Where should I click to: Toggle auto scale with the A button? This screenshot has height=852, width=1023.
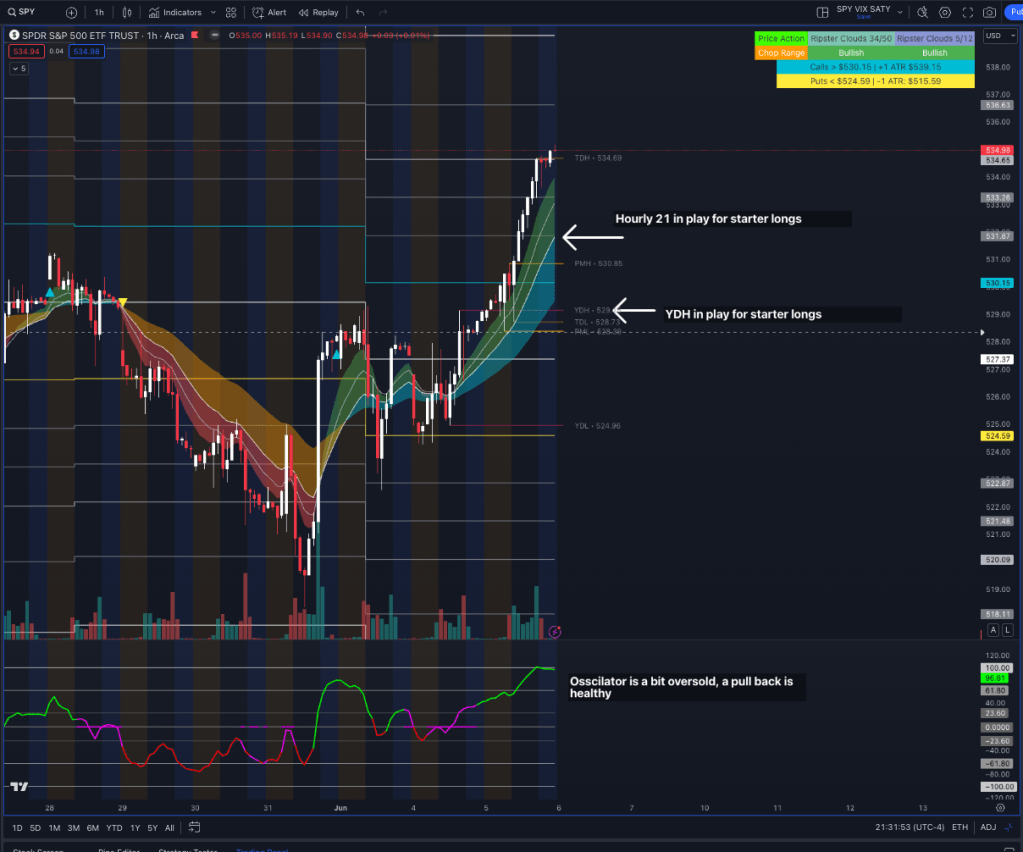[993, 630]
